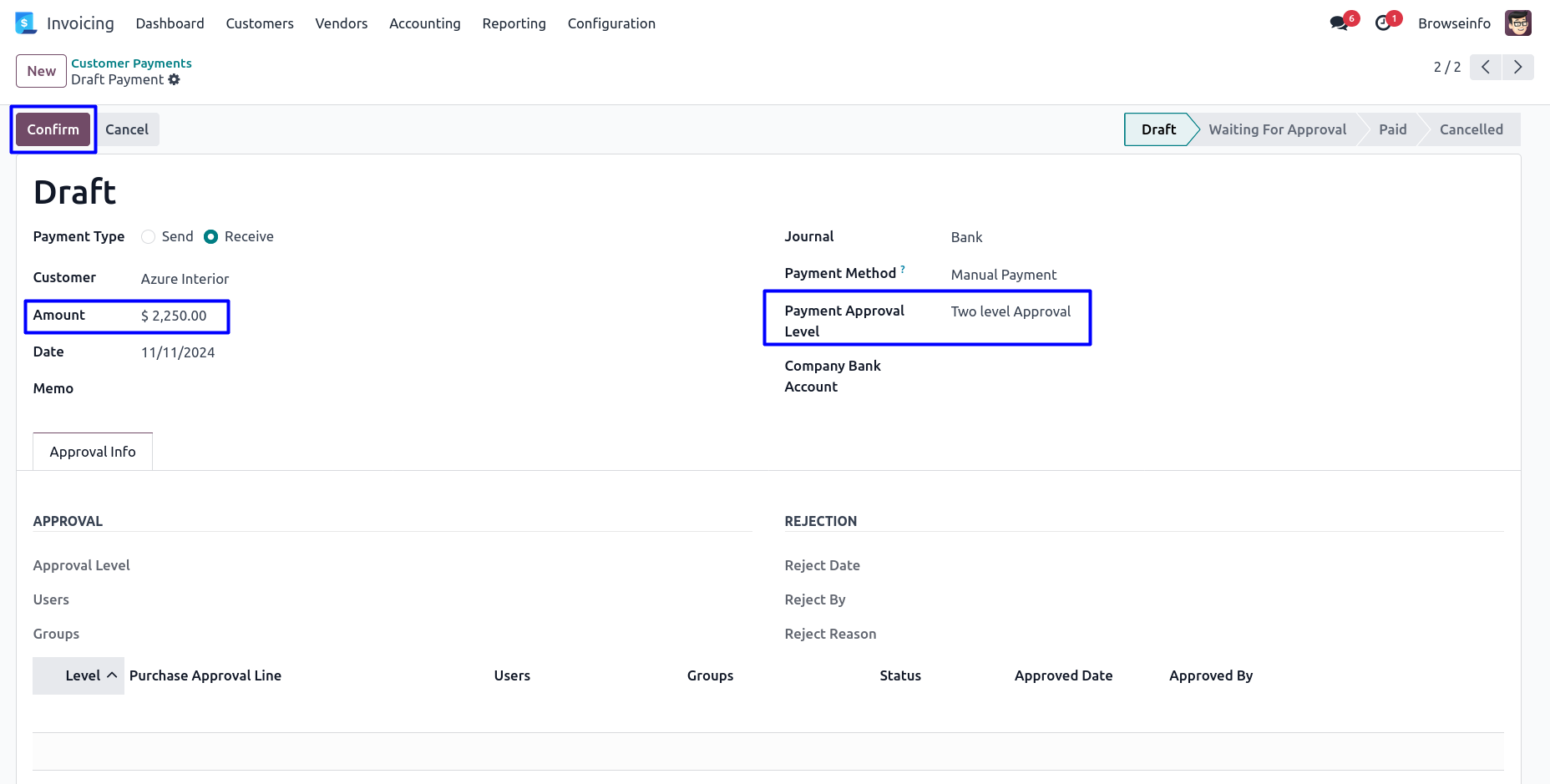Click the Payment Method help question mark

[x=903, y=270]
